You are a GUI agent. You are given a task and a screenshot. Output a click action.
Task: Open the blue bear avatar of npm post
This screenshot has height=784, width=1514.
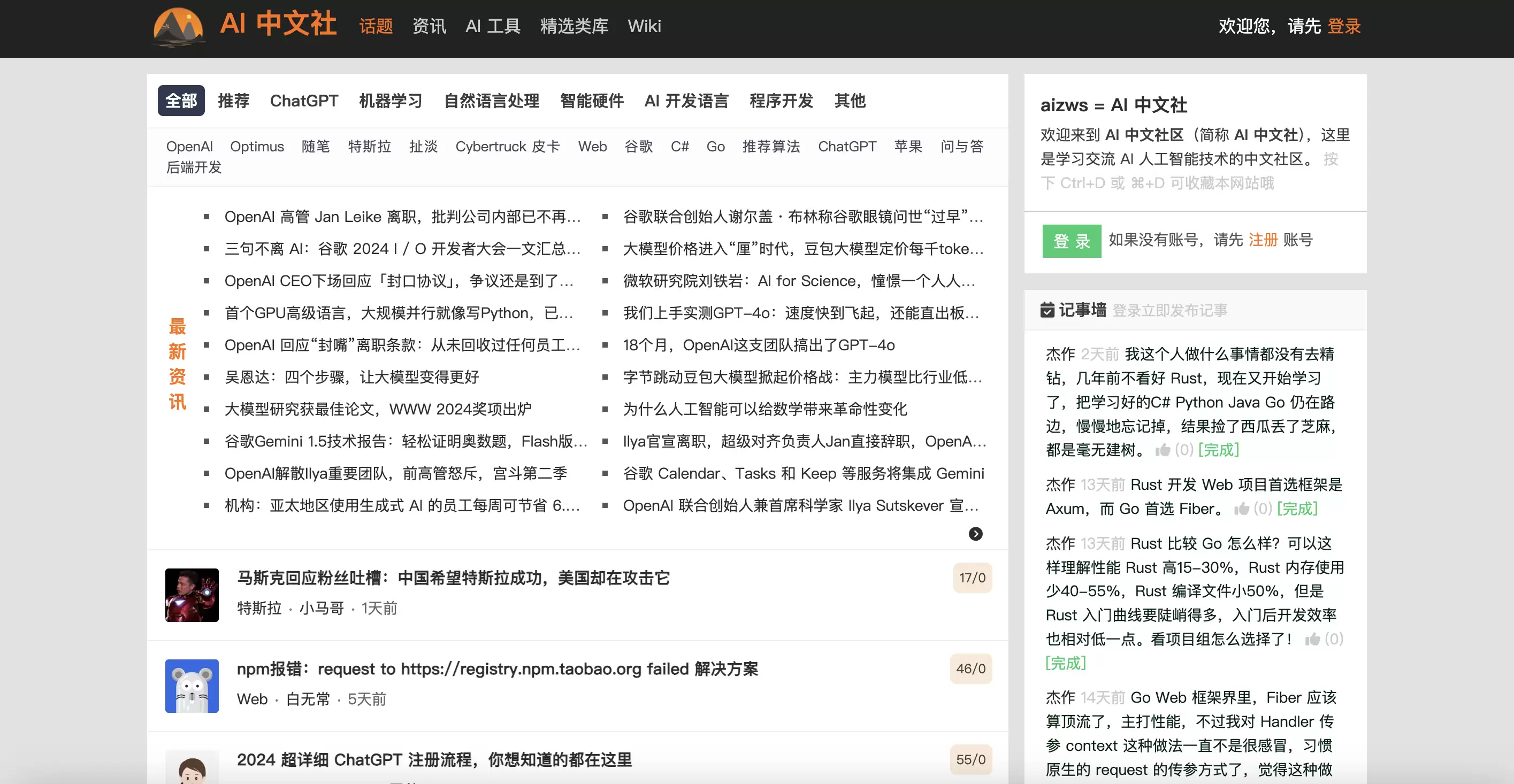coord(192,686)
